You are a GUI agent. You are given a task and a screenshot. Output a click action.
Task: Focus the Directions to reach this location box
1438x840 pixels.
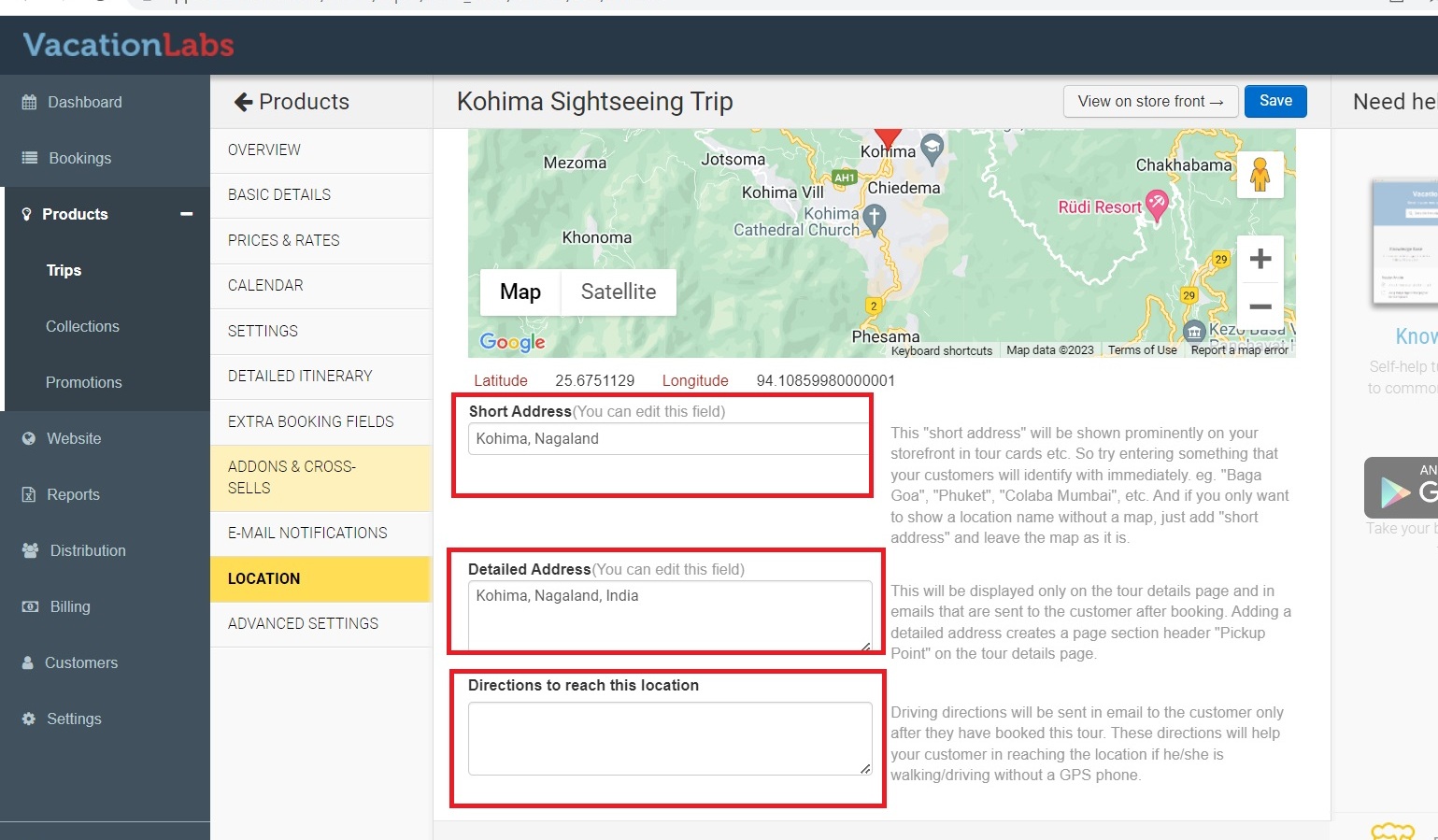(668, 738)
